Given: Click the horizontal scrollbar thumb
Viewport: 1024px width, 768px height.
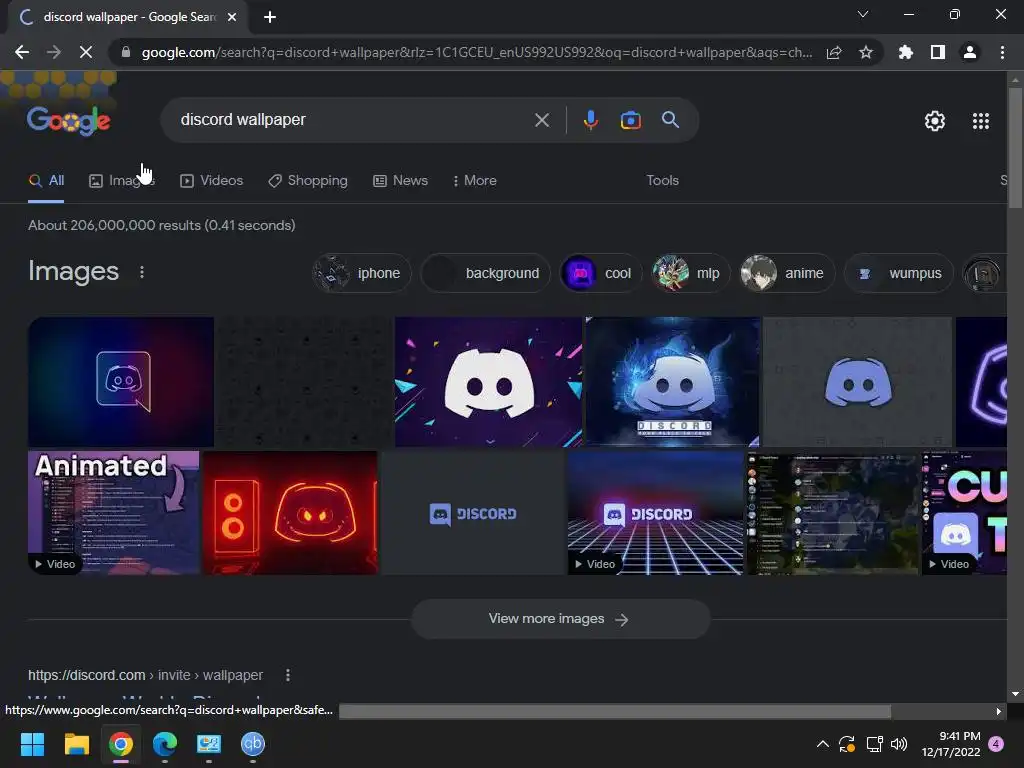Looking at the screenshot, I should [x=615, y=711].
